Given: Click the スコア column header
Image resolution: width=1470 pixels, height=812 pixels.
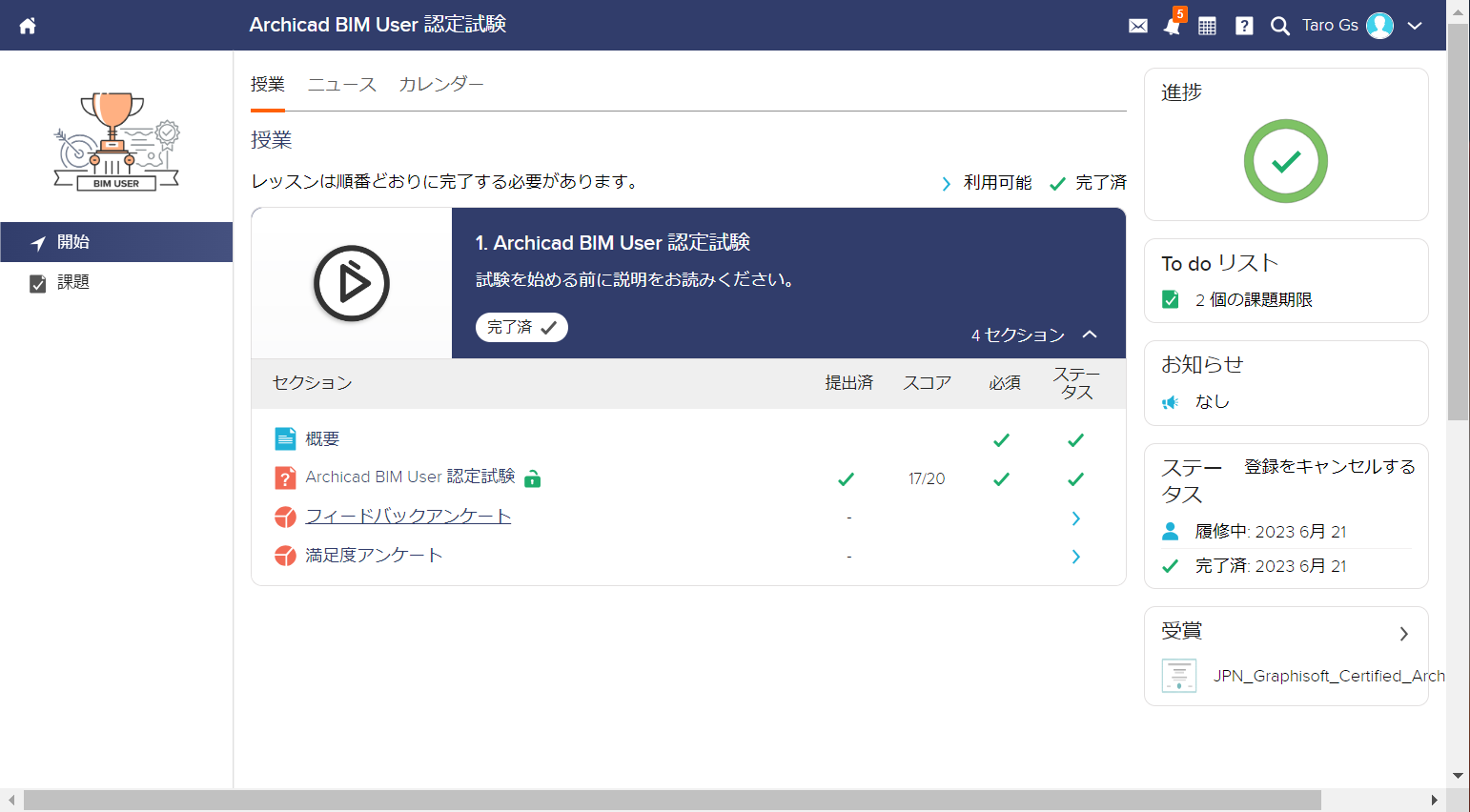Looking at the screenshot, I should (928, 383).
